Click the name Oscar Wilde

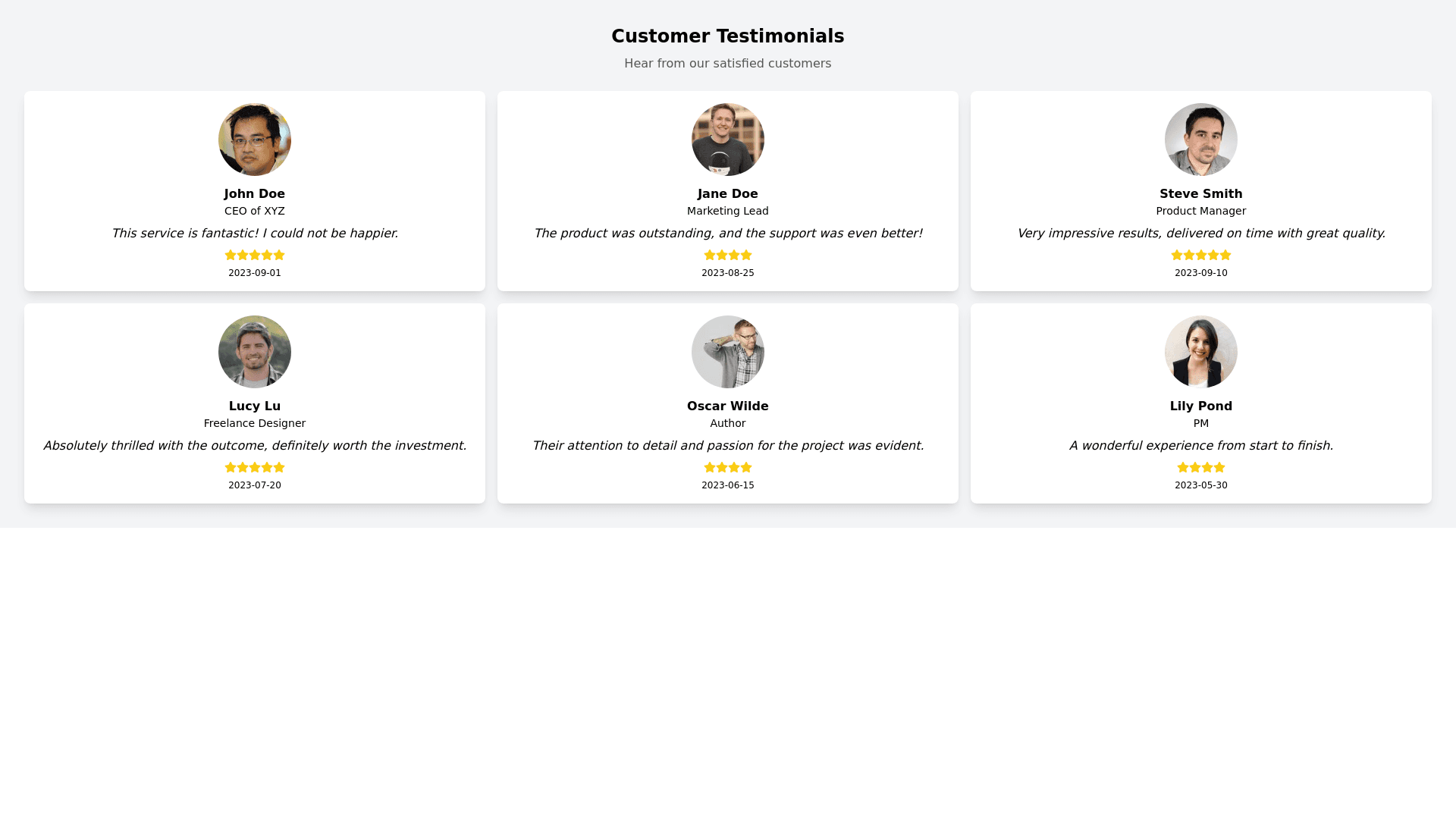pos(728,406)
